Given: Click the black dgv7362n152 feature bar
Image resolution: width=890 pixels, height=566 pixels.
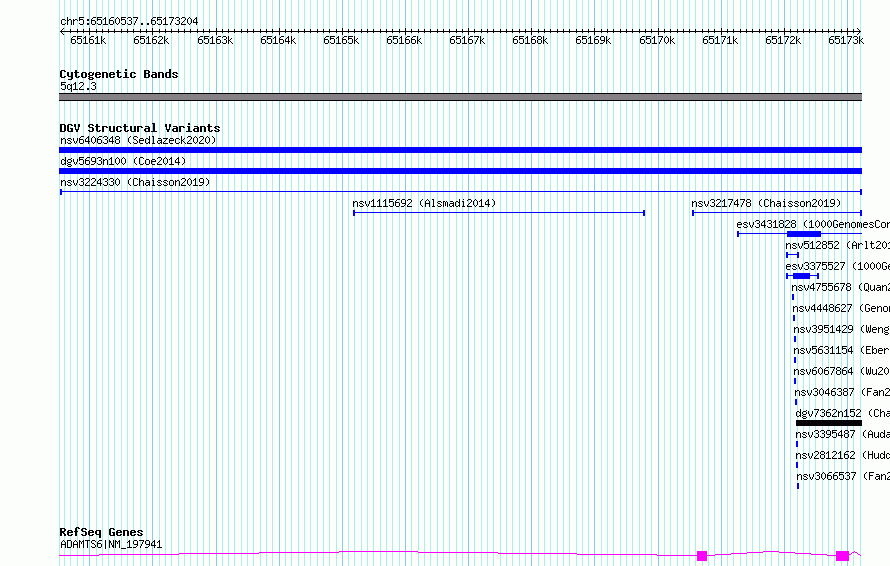Looking at the screenshot, I should coord(829,423).
